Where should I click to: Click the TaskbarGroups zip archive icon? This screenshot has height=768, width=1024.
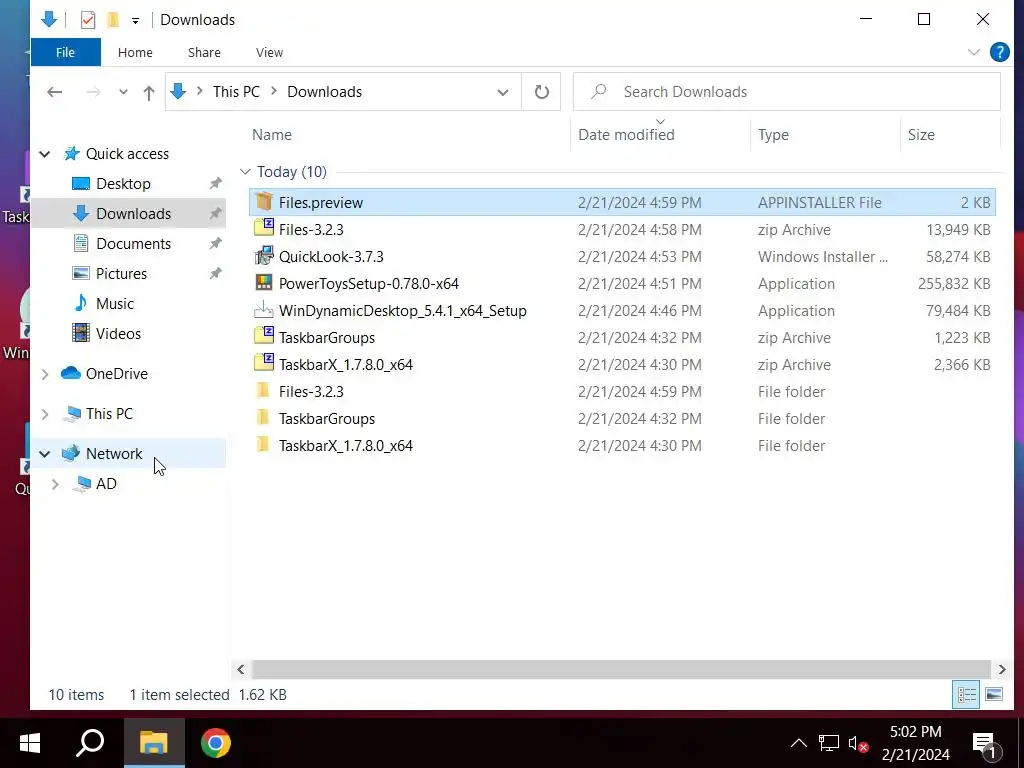coord(264,337)
